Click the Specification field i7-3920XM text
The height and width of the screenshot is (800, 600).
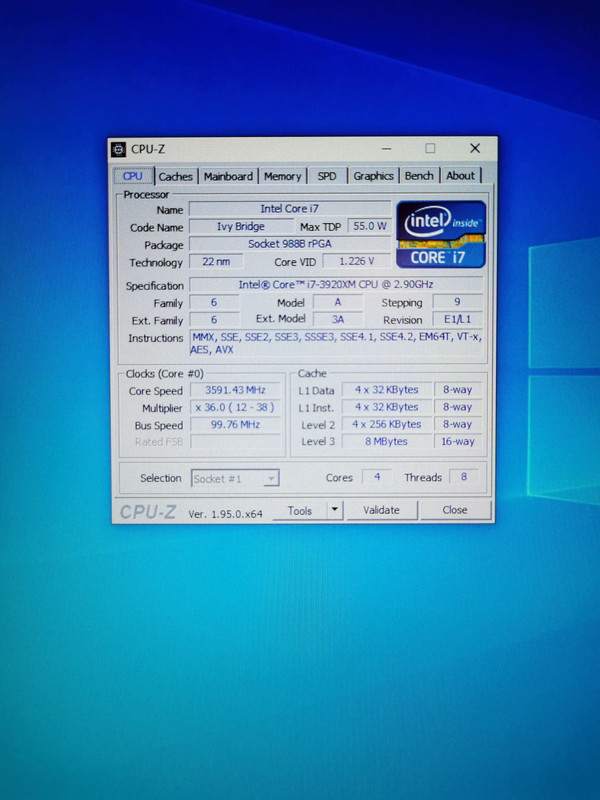click(336, 285)
